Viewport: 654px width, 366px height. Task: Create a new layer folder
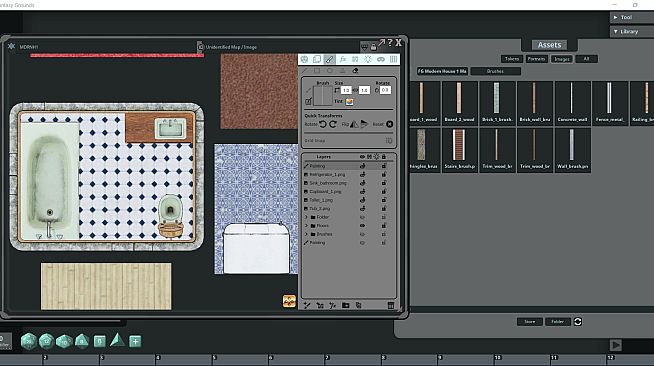click(345, 306)
